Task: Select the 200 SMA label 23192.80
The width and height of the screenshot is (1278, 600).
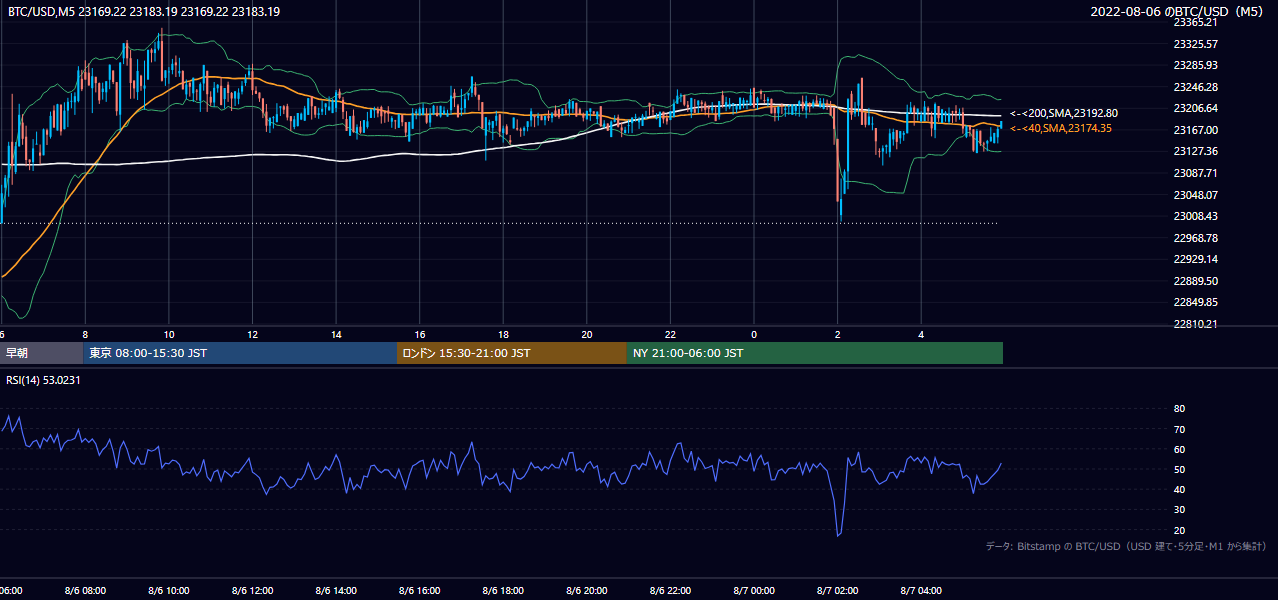Action: [x=1064, y=113]
